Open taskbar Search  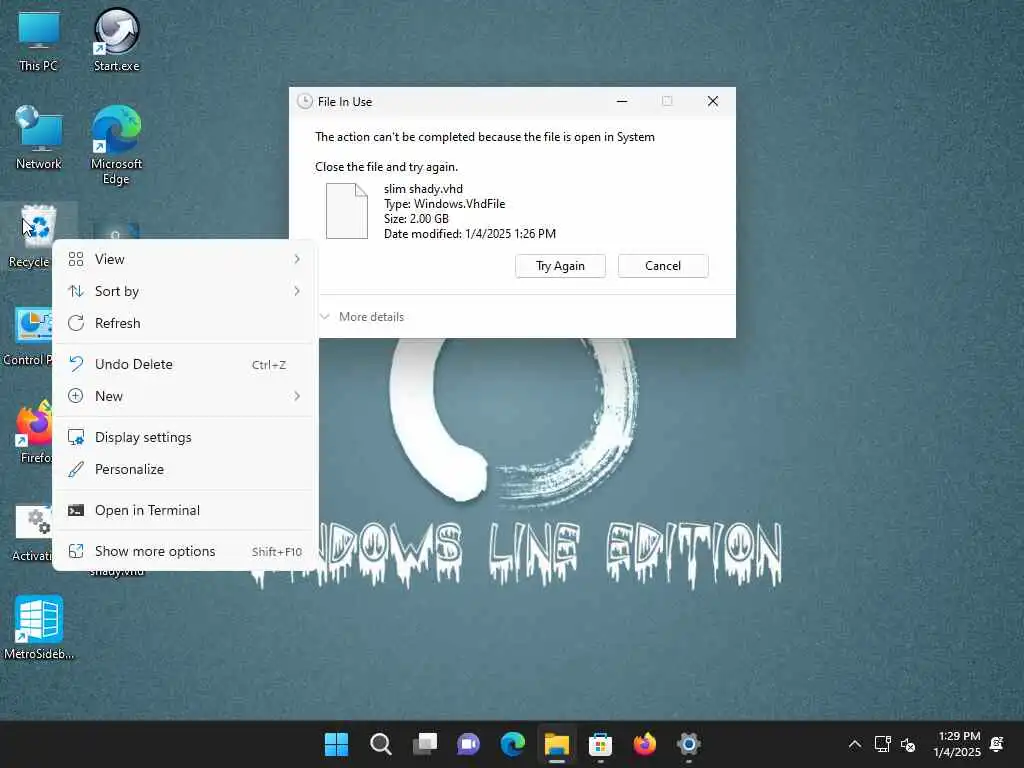[x=381, y=744]
